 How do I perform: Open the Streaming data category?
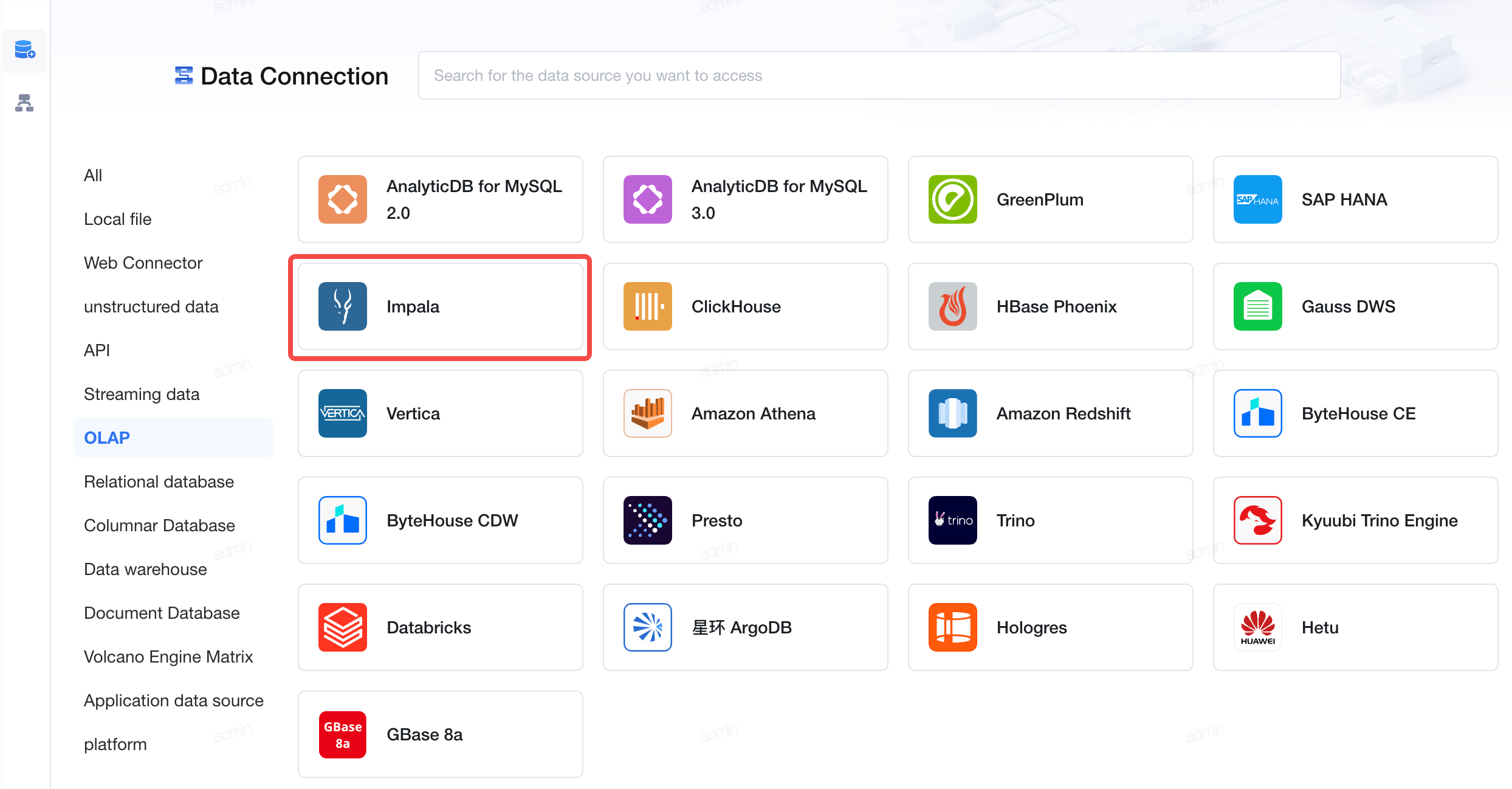tap(142, 394)
